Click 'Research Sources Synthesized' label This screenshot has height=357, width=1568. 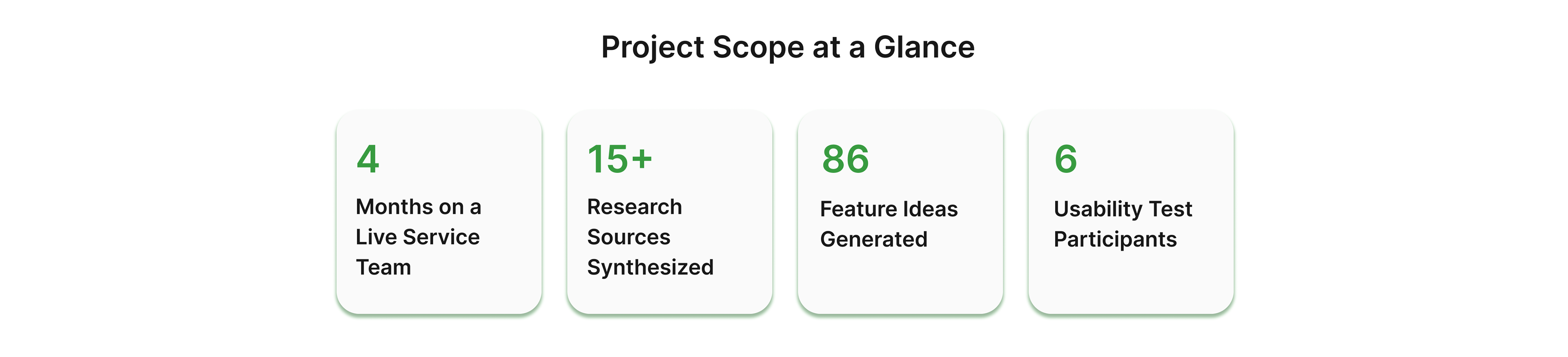coord(650,237)
